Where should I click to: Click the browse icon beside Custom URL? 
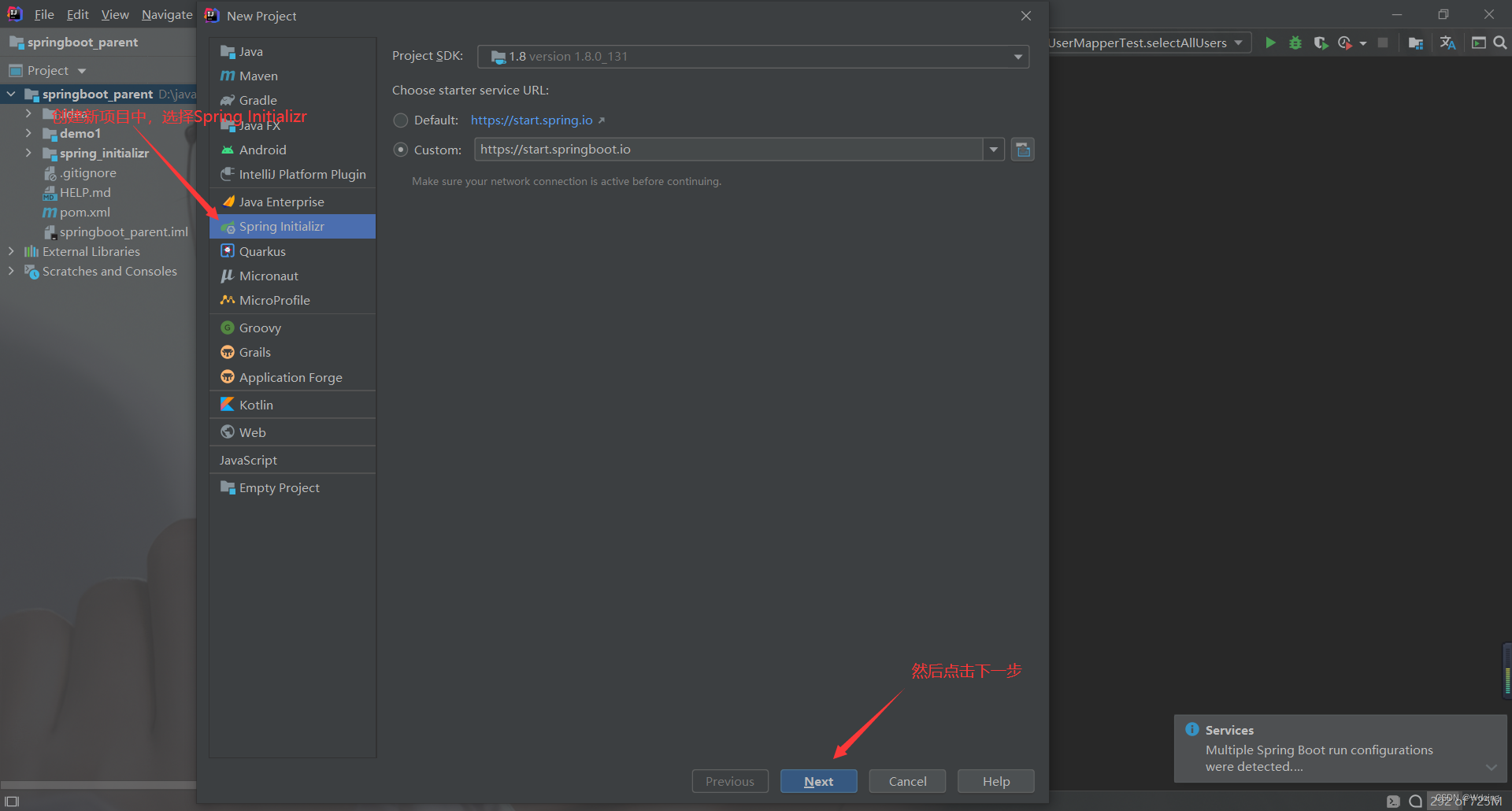click(1022, 150)
